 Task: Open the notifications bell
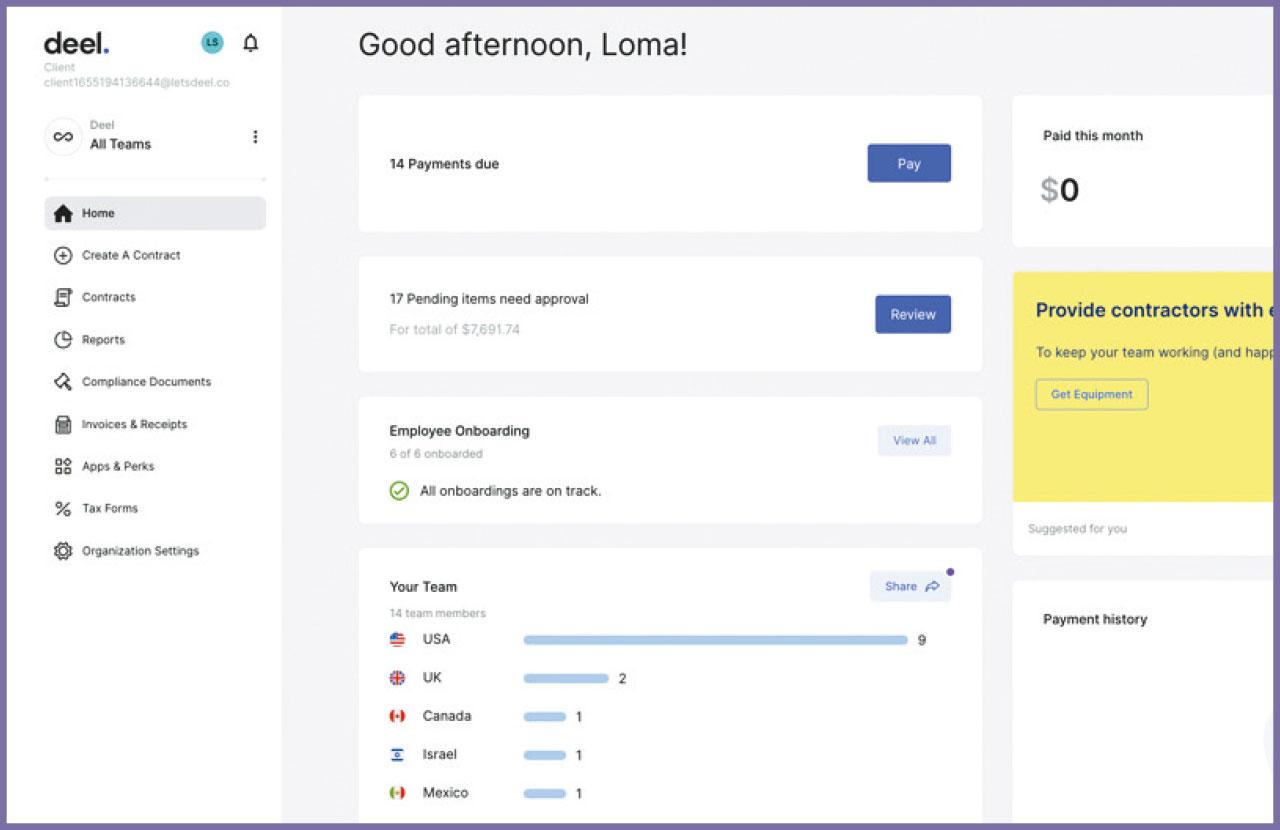click(251, 43)
